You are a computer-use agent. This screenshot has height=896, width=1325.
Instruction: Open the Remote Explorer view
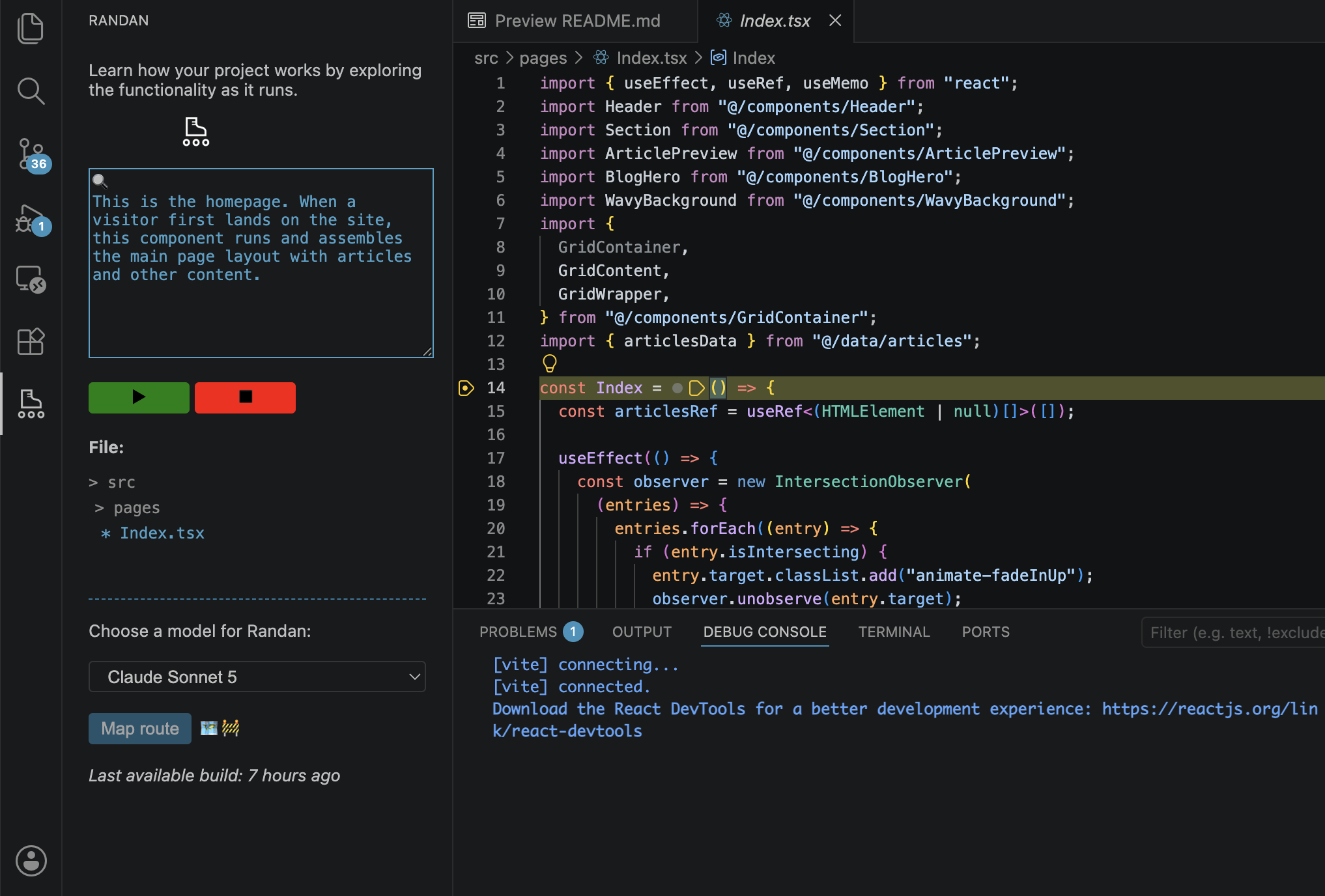pos(31,279)
